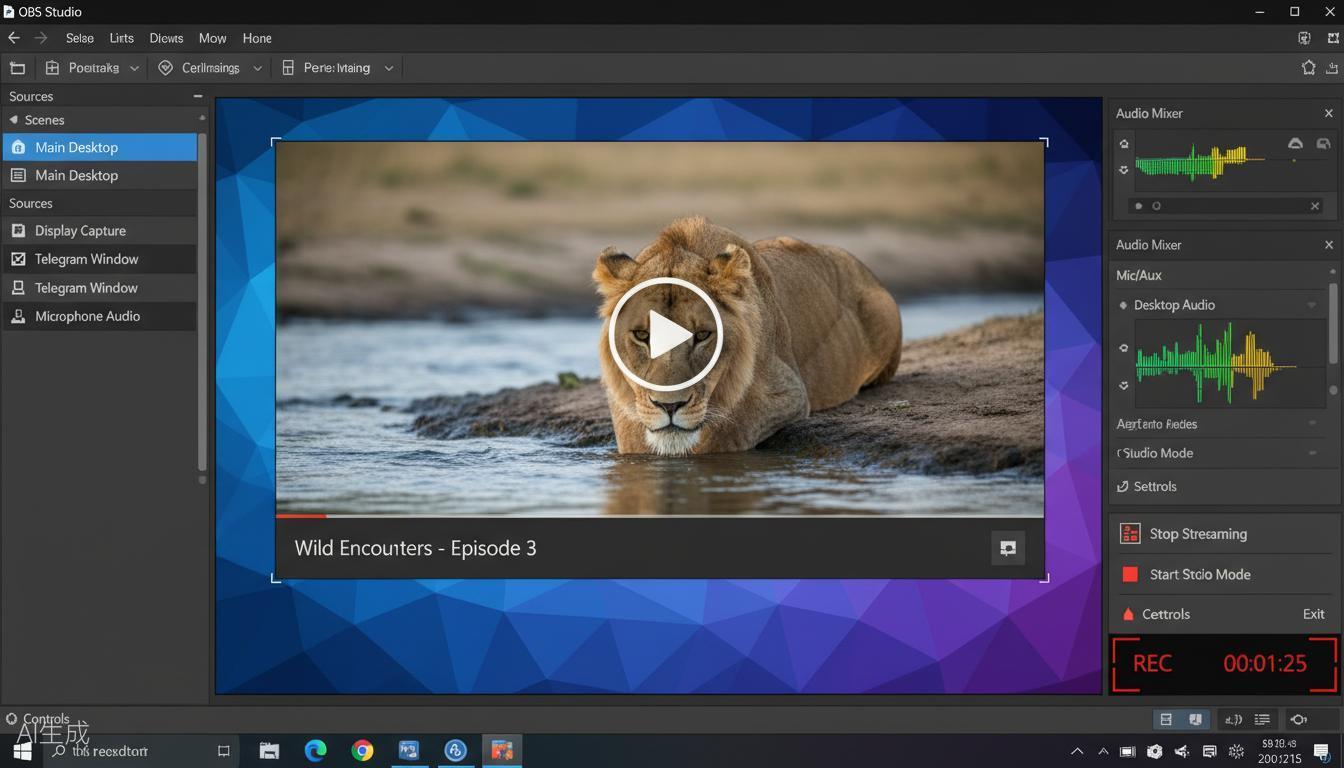Click the top Audio Mixer level meter

(1200, 160)
